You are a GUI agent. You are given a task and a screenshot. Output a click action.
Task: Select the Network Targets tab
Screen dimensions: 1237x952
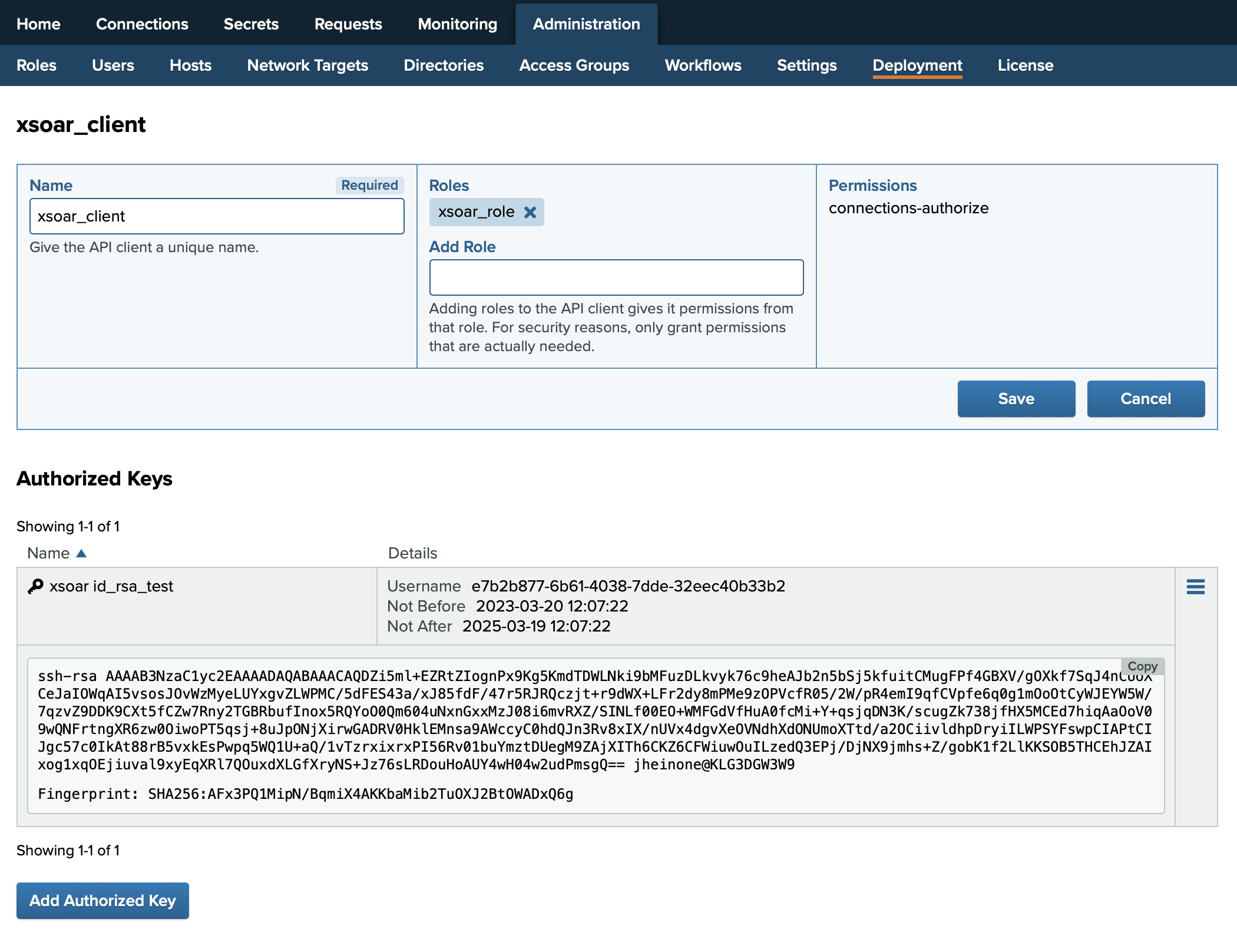click(307, 65)
